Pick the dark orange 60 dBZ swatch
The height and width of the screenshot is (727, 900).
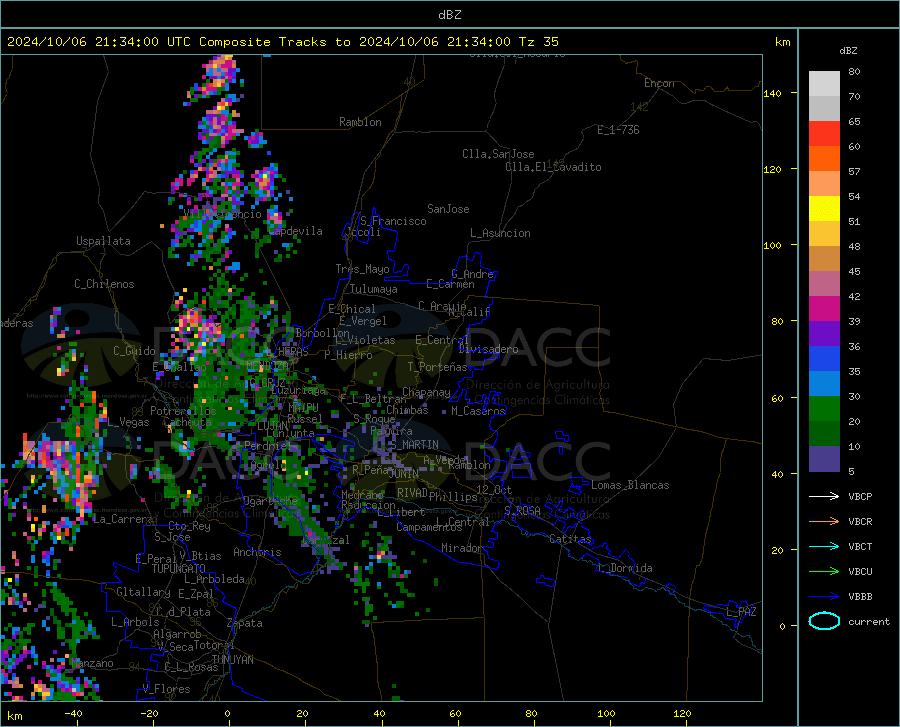coord(824,159)
